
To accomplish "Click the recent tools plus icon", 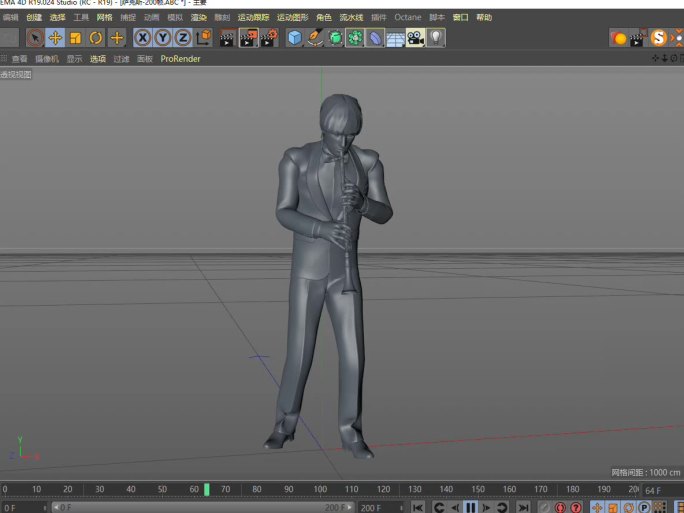I will (116, 38).
